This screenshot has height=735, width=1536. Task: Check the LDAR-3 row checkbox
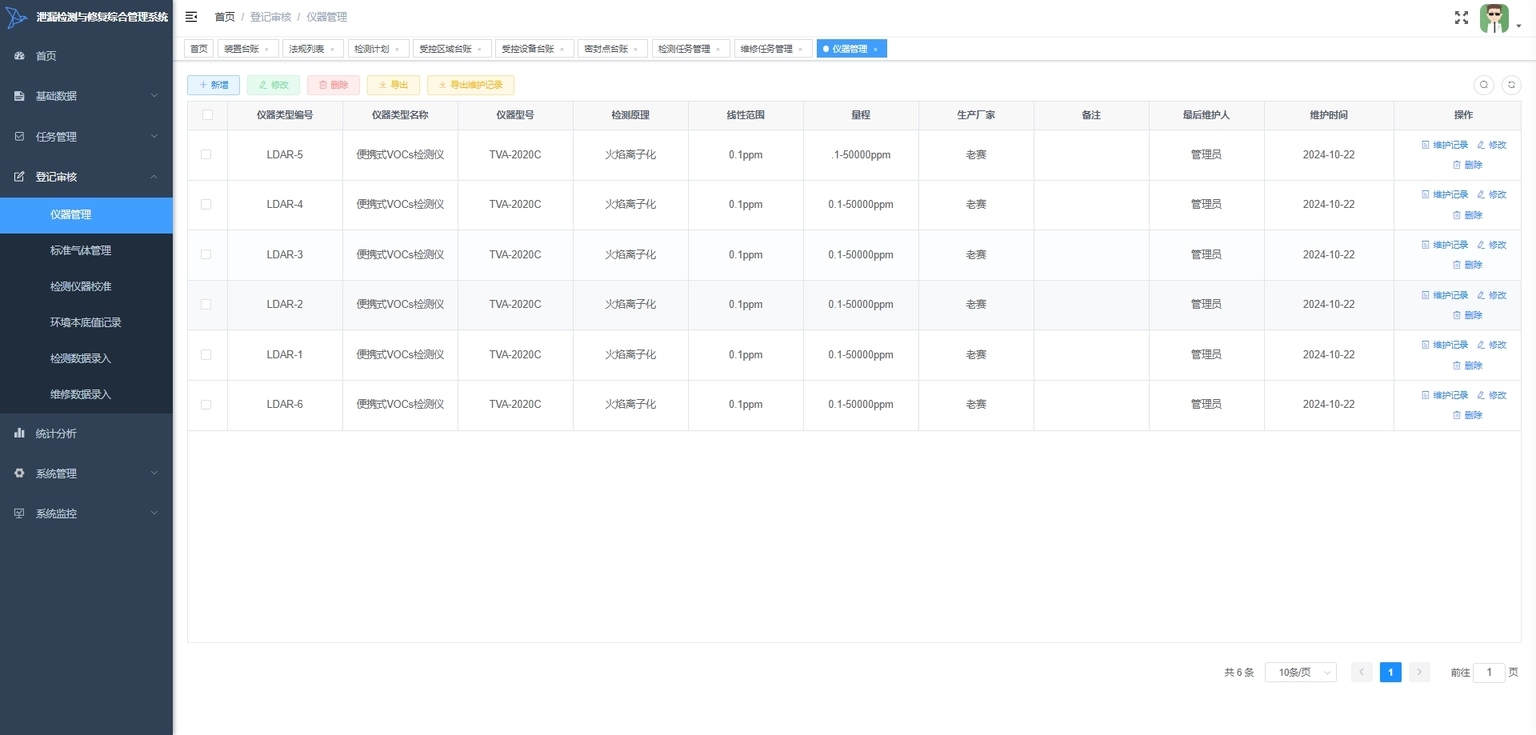pyautogui.click(x=207, y=255)
